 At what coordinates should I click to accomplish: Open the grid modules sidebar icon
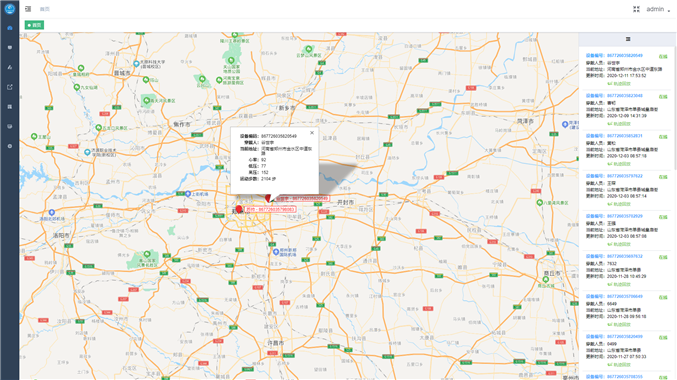click(9, 107)
